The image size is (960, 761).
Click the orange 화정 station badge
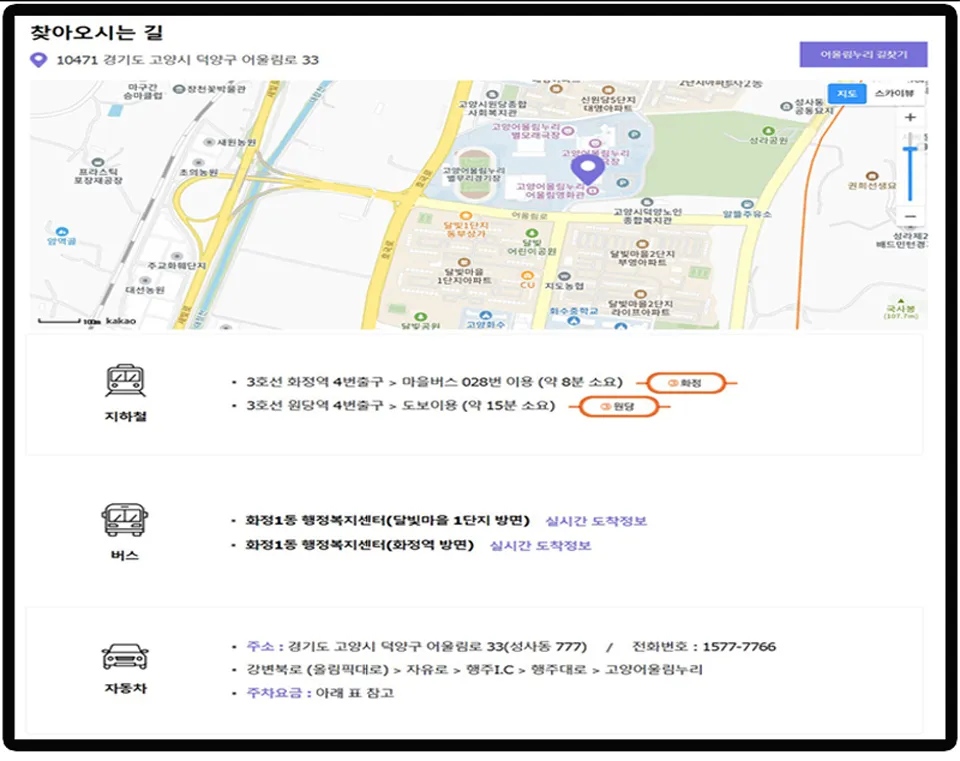click(x=687, y=383)
